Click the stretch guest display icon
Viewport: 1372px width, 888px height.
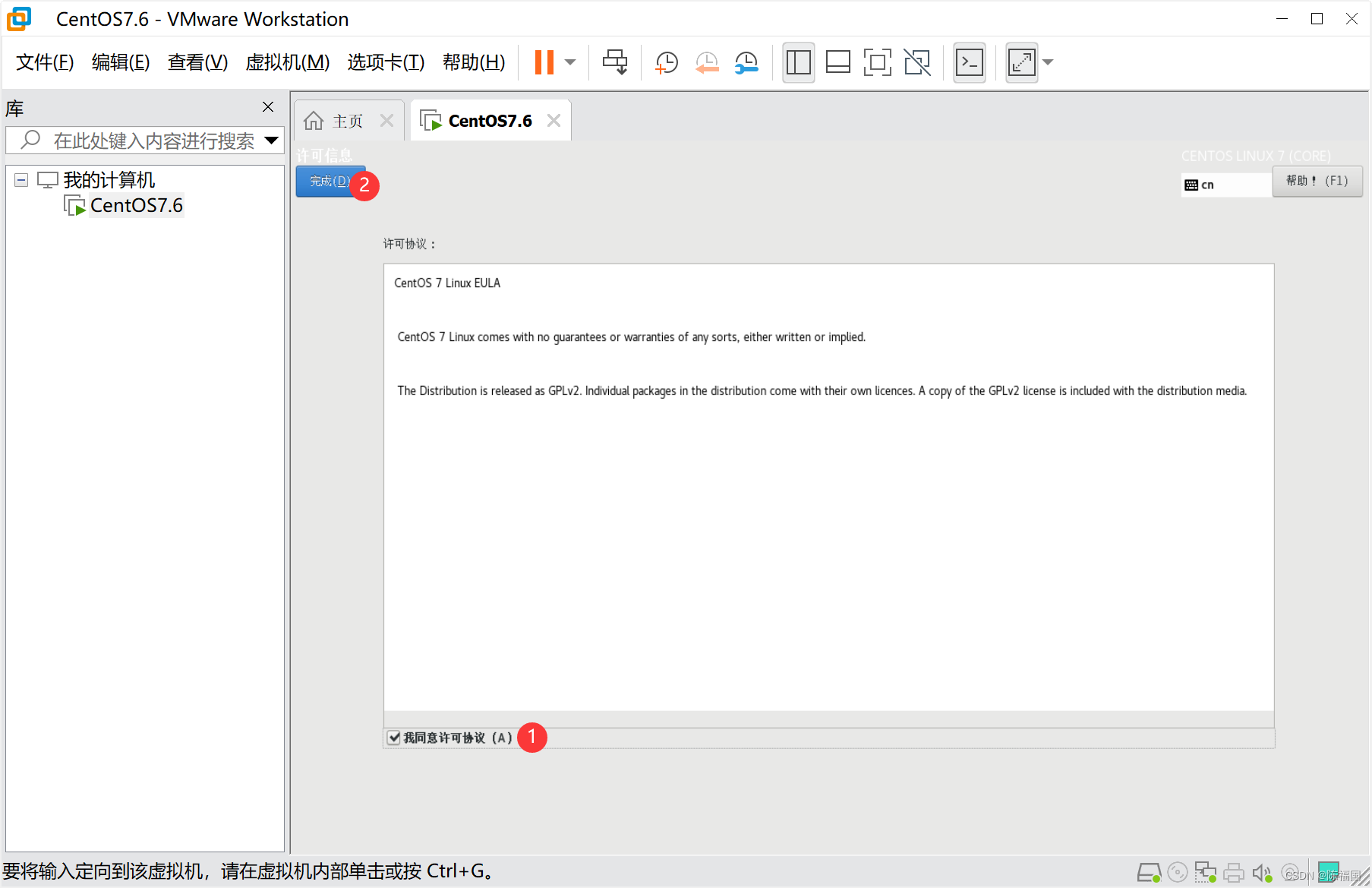click(1022, 62)
